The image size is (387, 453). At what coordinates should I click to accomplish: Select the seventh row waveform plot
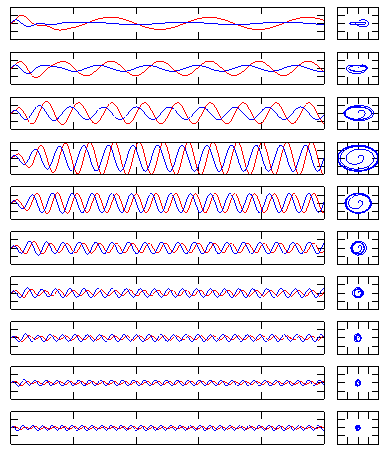point(167,293)
